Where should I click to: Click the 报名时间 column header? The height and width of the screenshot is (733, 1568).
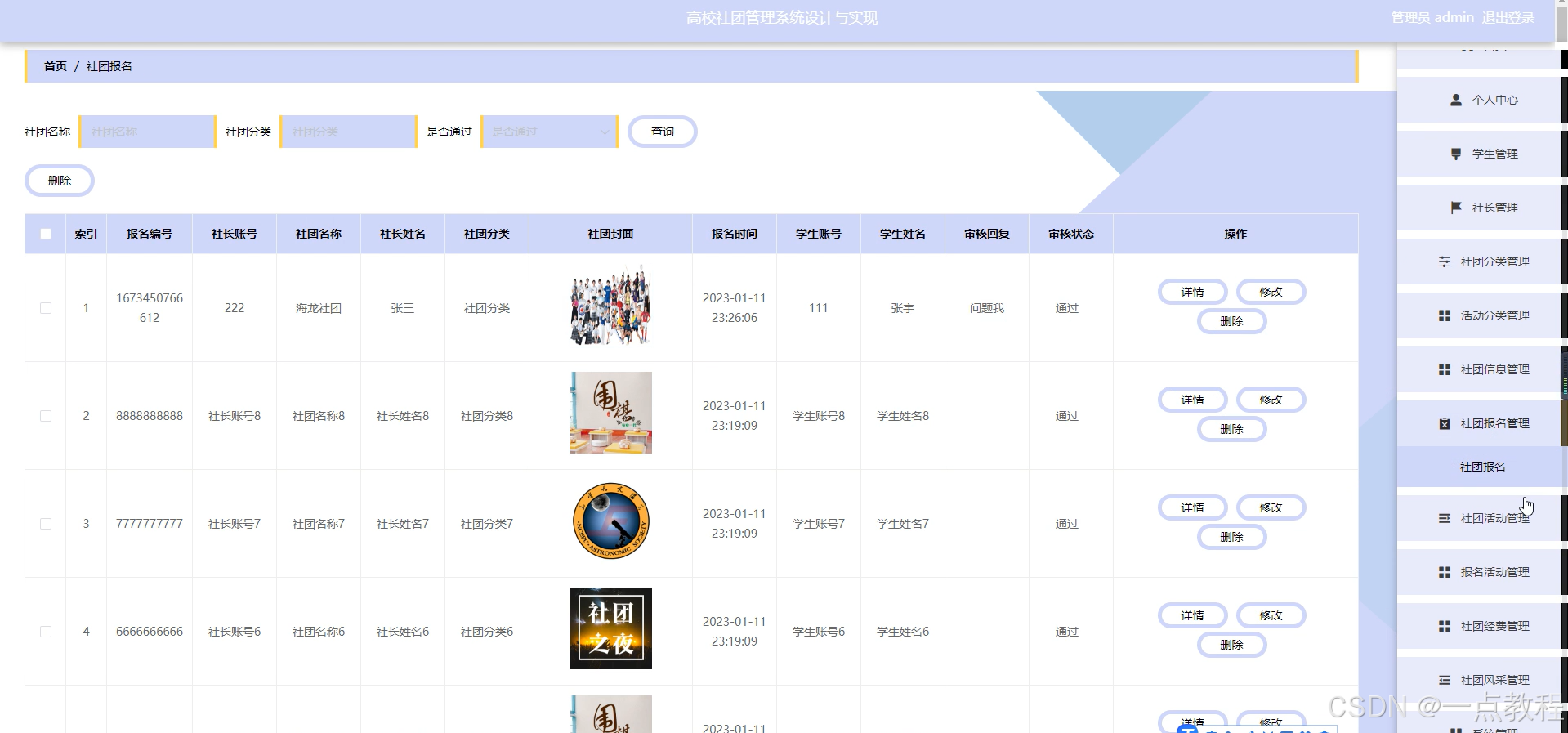pos(735,234)
